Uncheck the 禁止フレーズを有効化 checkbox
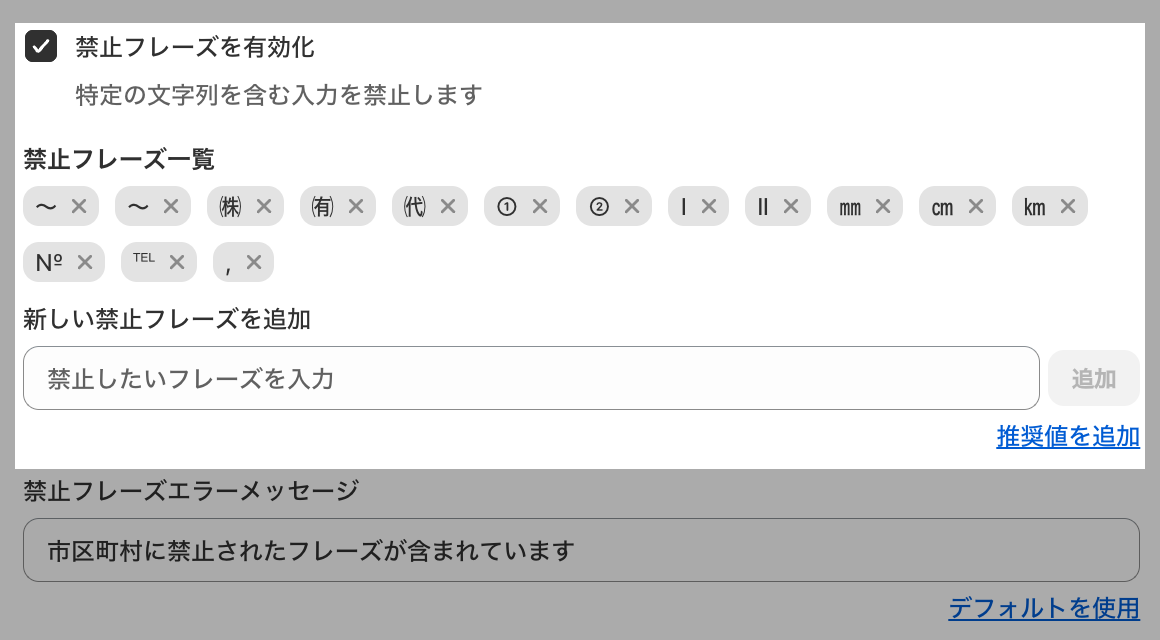This screenshot has width=1160, height=640. 41,47
